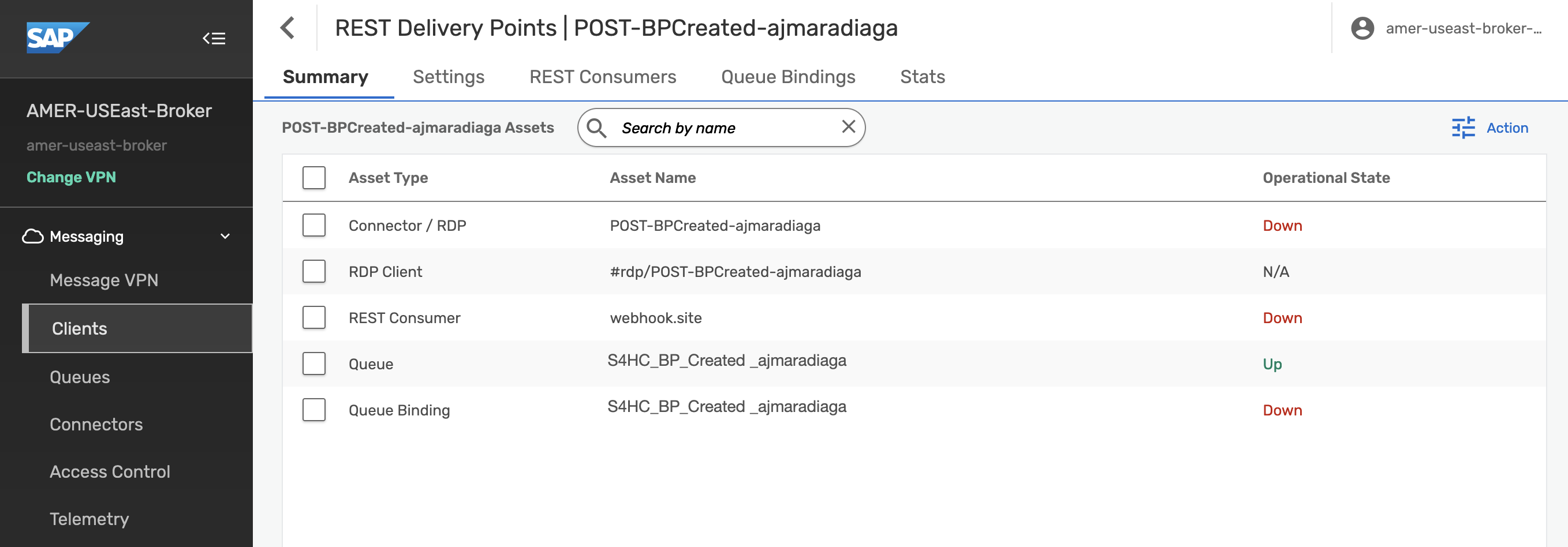Click the Connector / RDP asset type
Screen dimensions: 1568x547
pos(407,226)
